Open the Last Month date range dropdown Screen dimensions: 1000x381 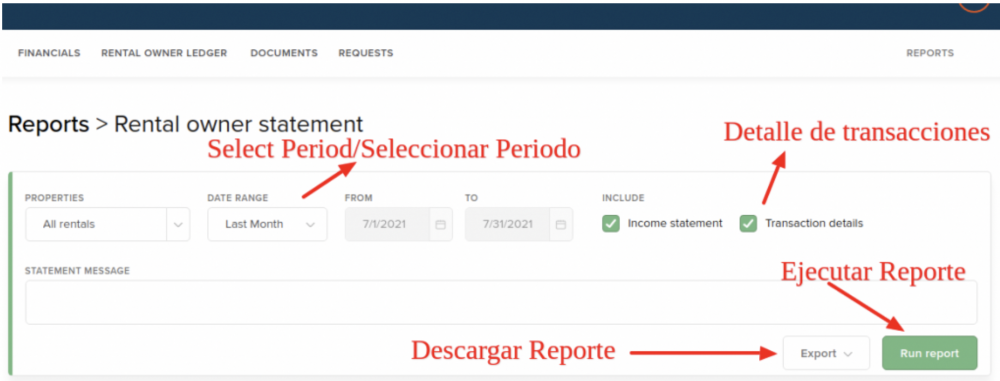tap(267, 224)
